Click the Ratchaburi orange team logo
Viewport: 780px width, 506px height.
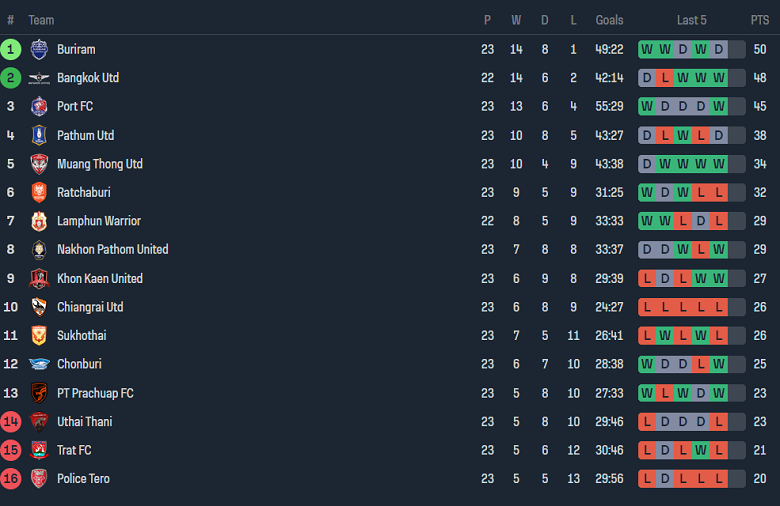pyautogui.click(x=39, y=192)
